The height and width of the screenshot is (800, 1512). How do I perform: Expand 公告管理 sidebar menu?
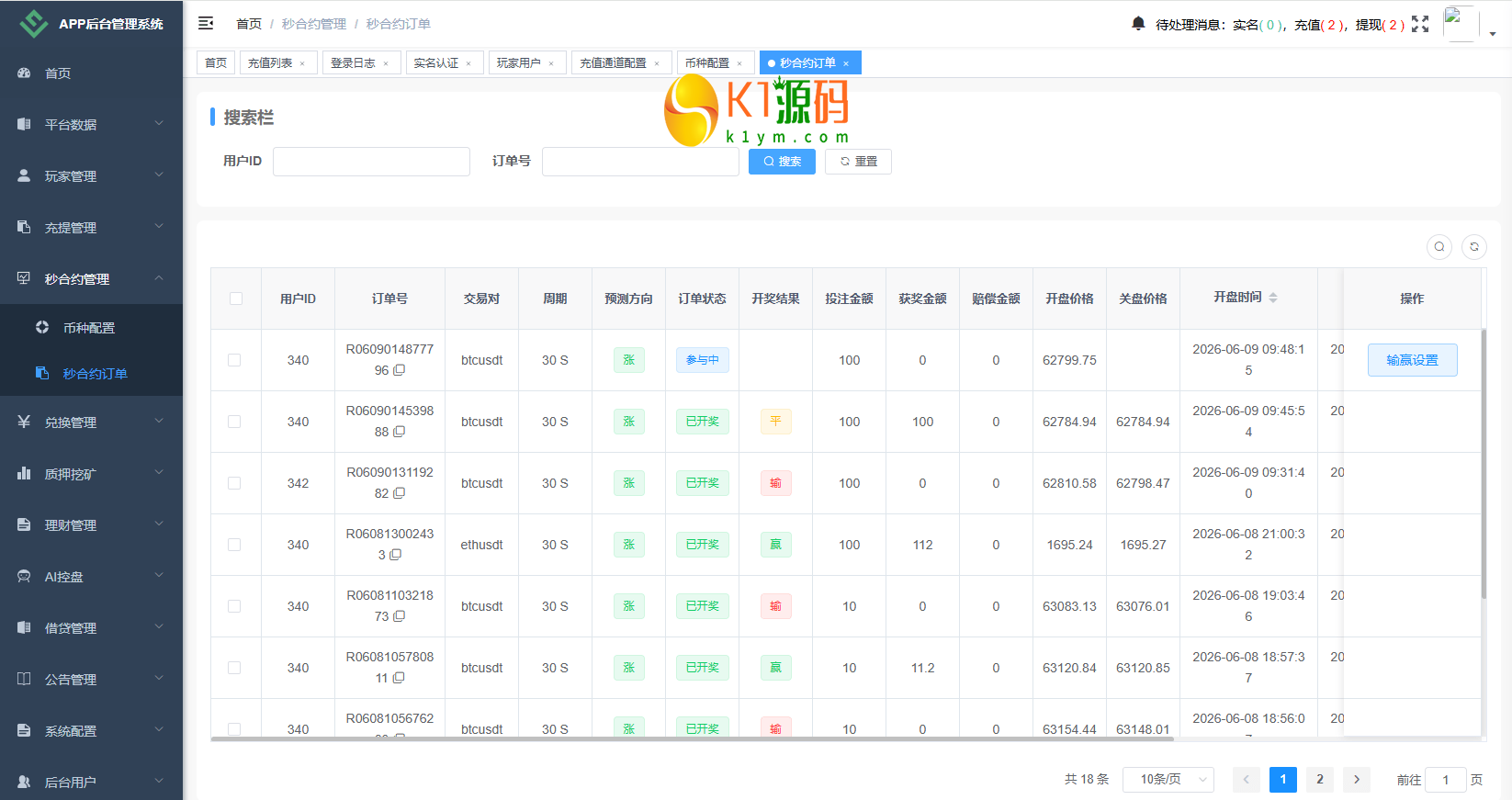(x=91, y=680)
